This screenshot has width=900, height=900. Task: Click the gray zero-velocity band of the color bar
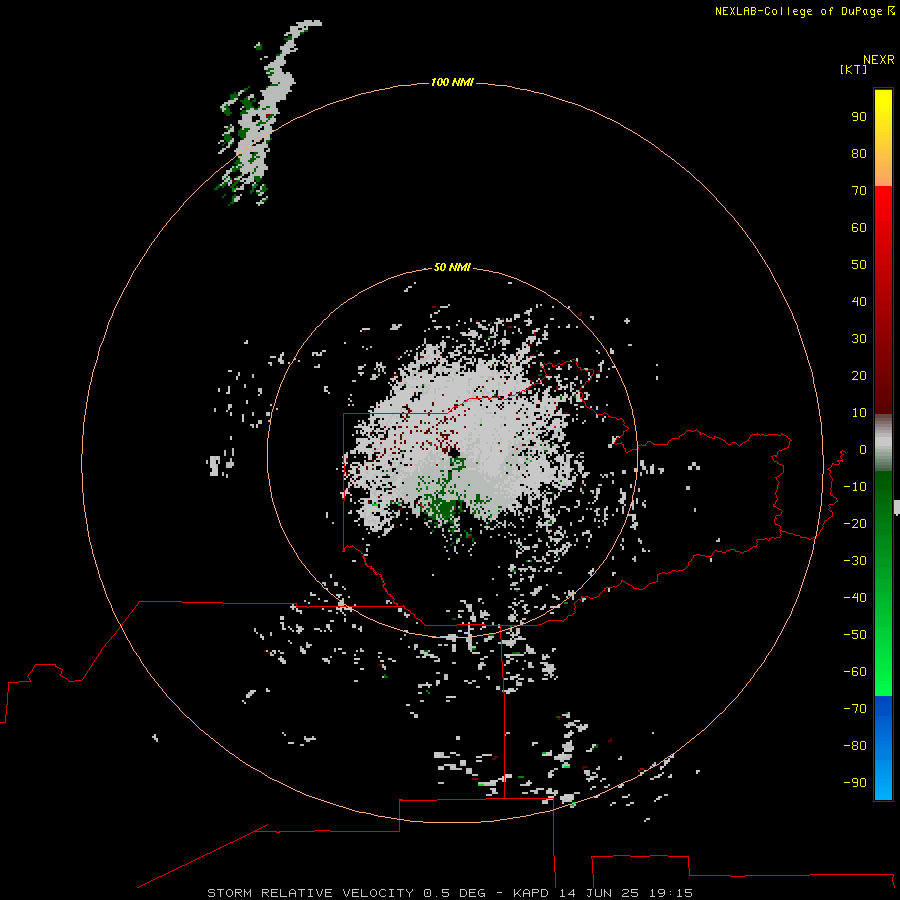pyautogui.click(x=883, y=443)
